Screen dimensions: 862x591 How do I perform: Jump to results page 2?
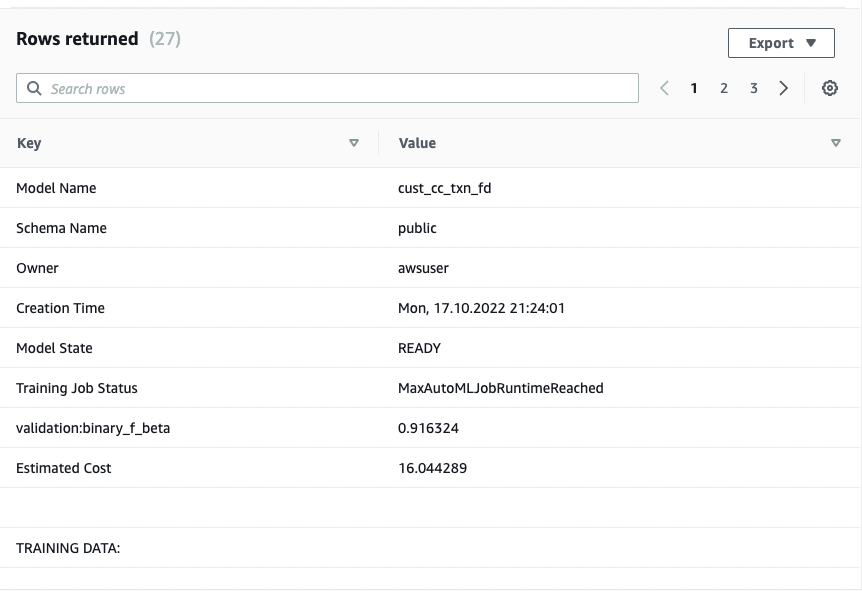724,88
